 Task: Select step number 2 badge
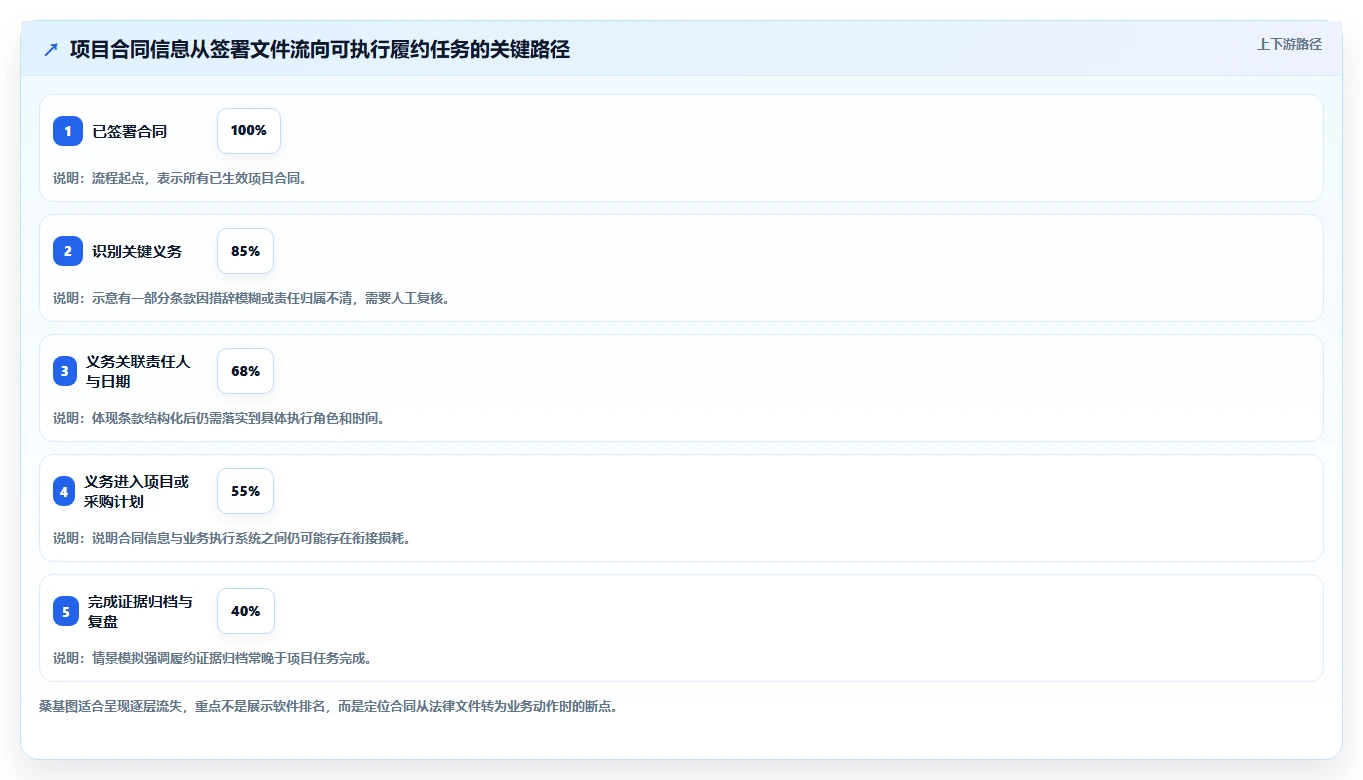tap(68, 251)
